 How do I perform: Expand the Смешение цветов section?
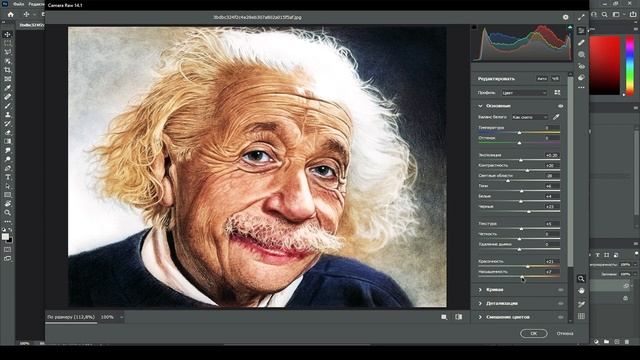click(480, 317)
